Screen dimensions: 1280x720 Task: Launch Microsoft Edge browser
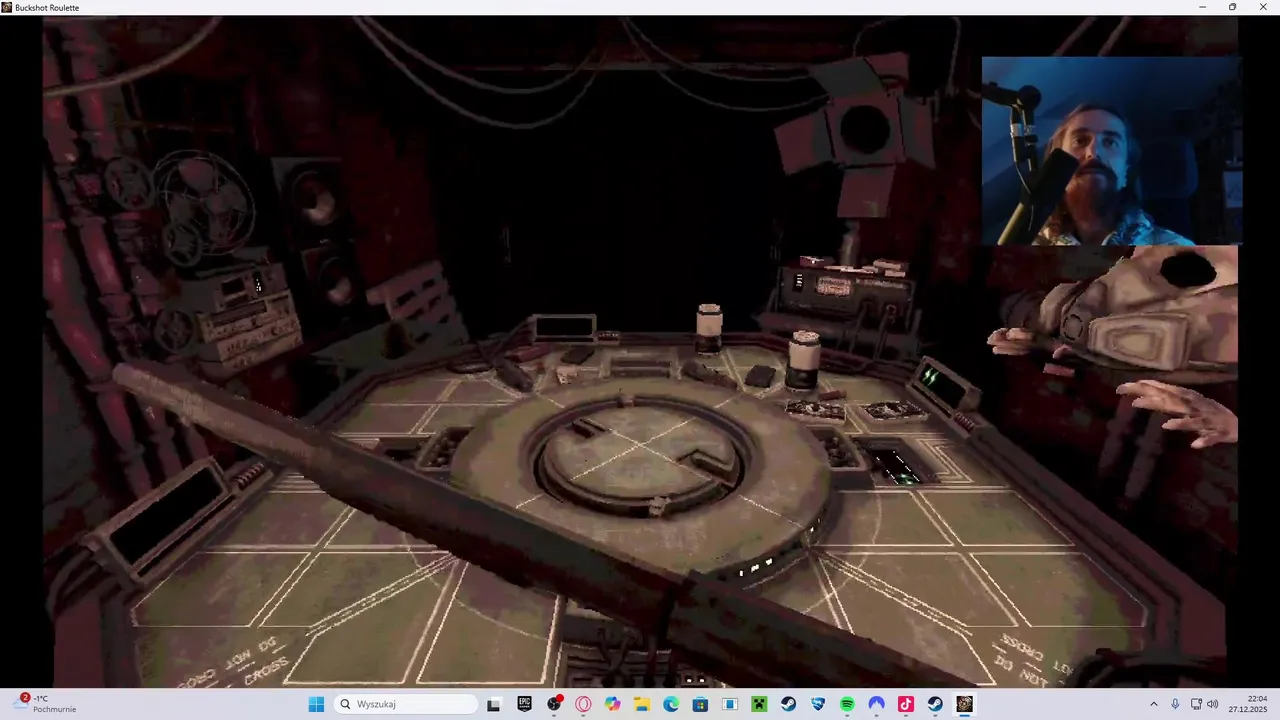671,704
